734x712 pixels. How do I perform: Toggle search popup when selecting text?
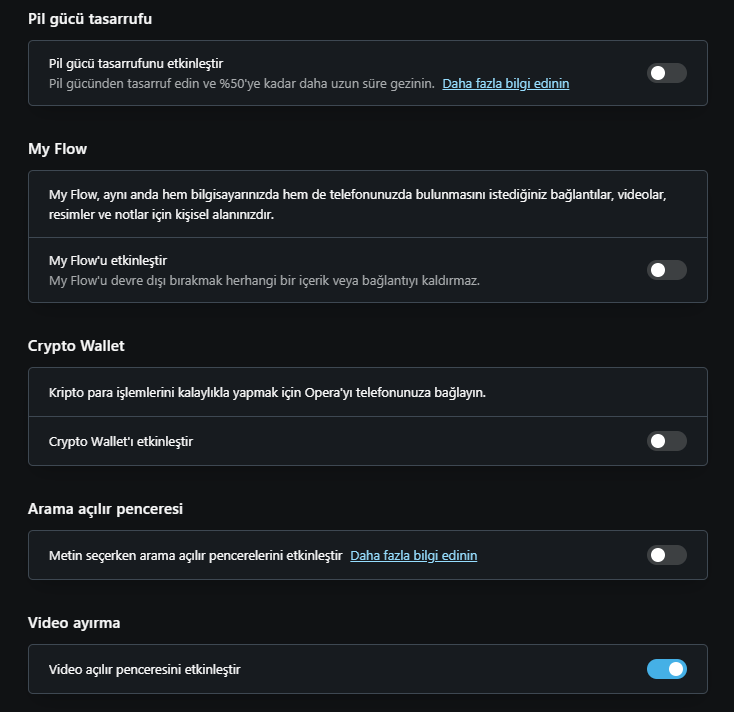(x=667, y=555)
